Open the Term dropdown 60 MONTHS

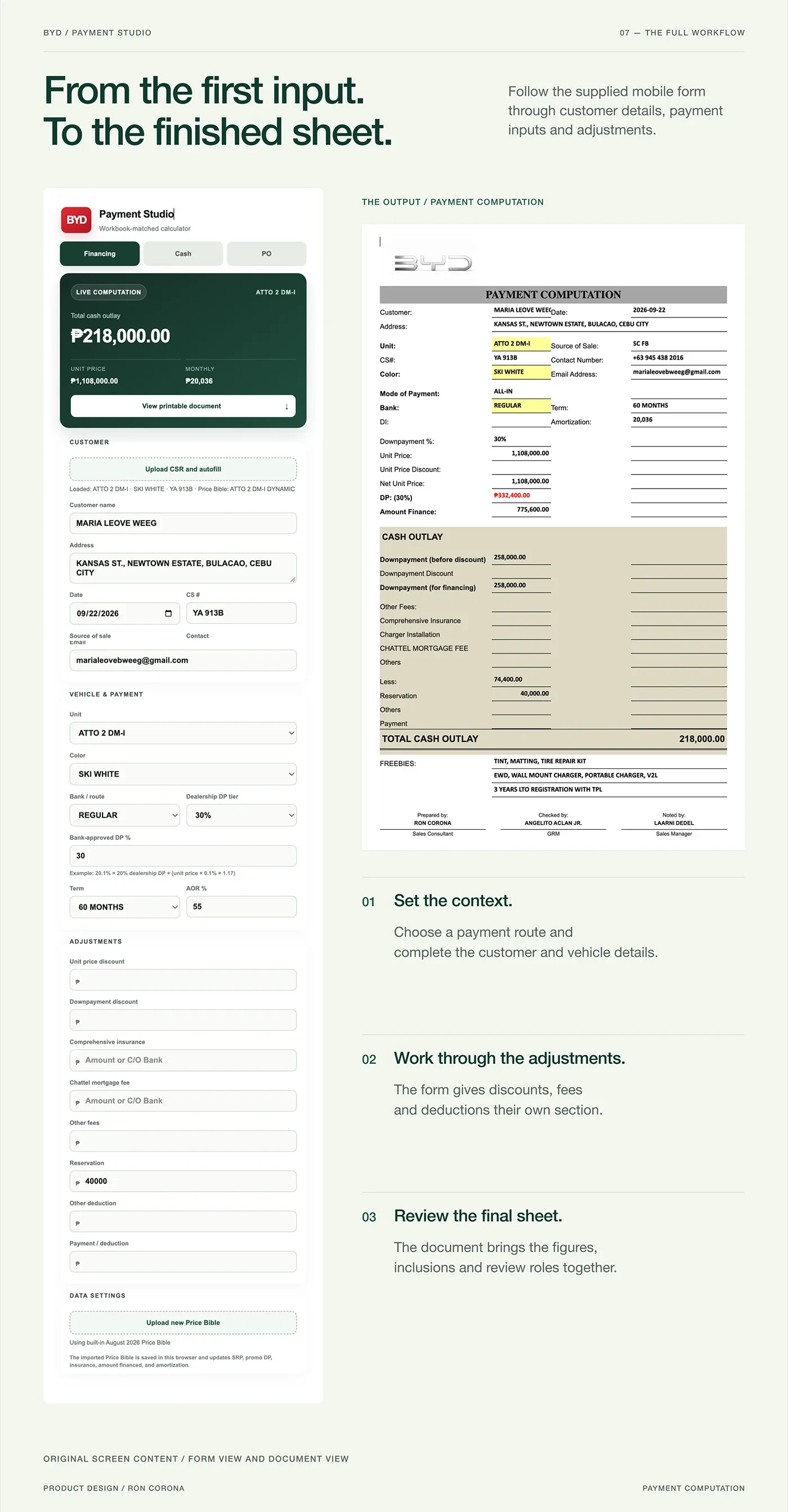click(124, 907)
